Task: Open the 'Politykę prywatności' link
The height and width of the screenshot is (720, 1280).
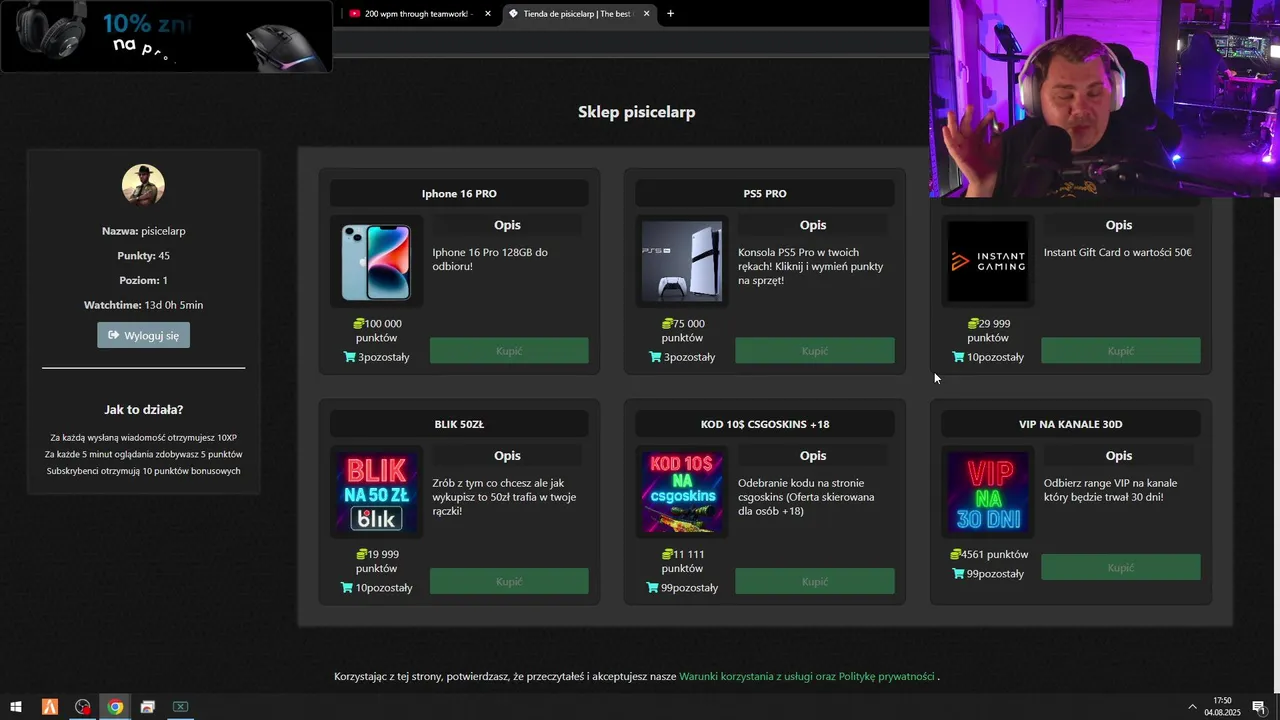Action: click(x=886, y=676)
